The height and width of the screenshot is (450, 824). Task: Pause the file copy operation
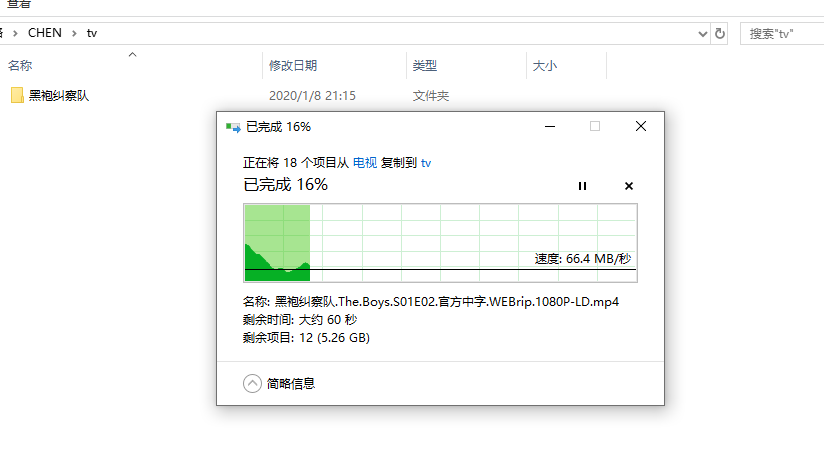coord(582,186)
